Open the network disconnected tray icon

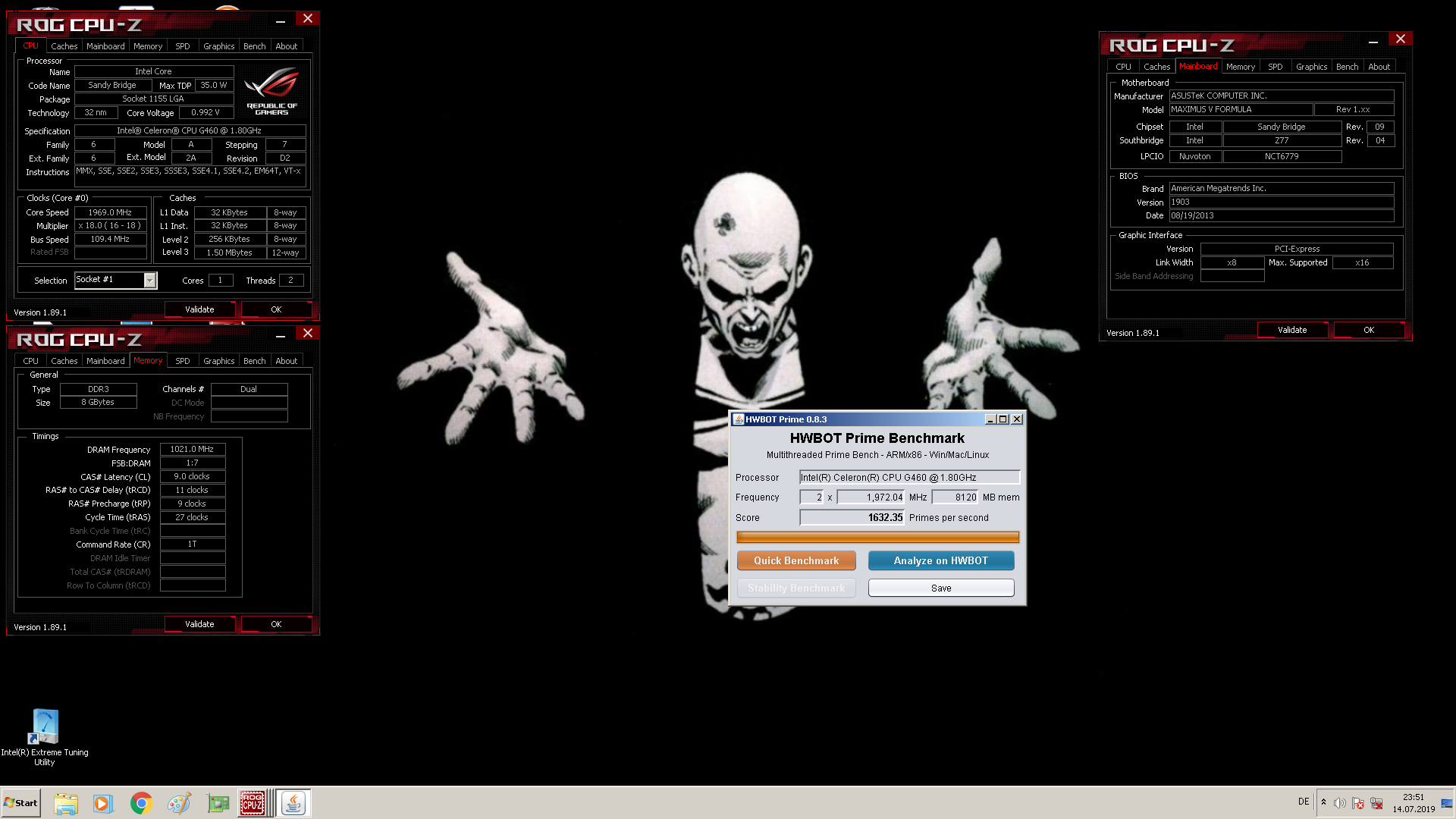pyautogui.click(x=1376, y=803)
